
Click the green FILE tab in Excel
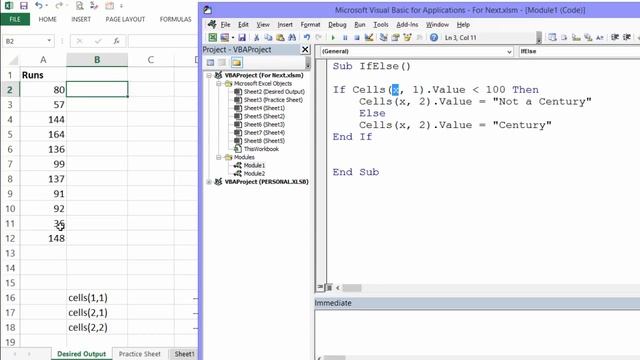tap(15, 19)
